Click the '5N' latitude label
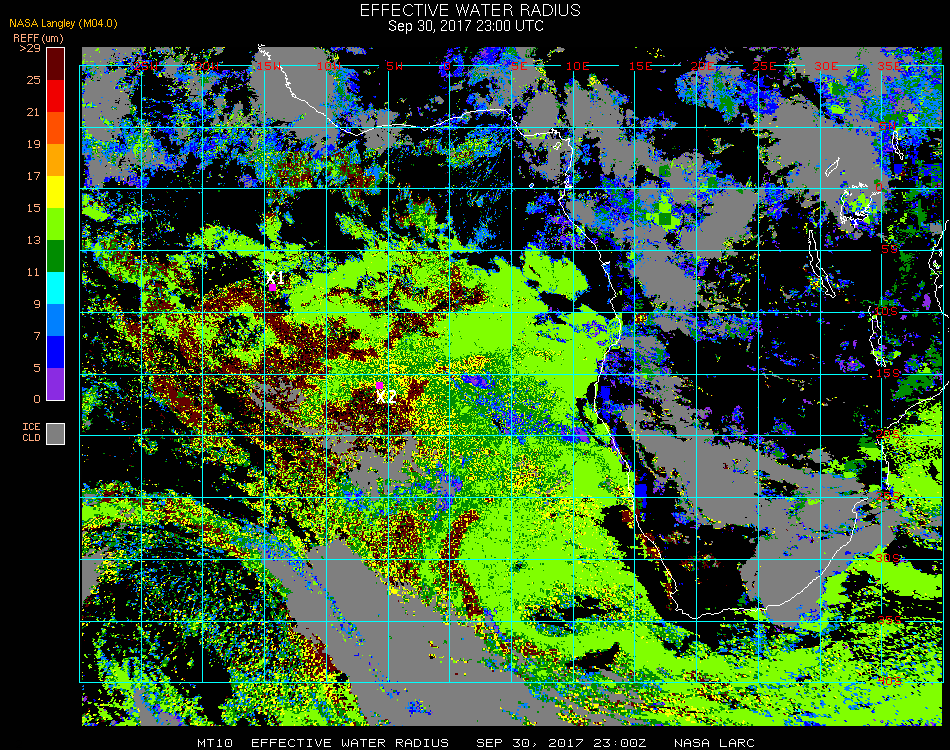This screenshot has height=750, width=950. tap(888, 126)
